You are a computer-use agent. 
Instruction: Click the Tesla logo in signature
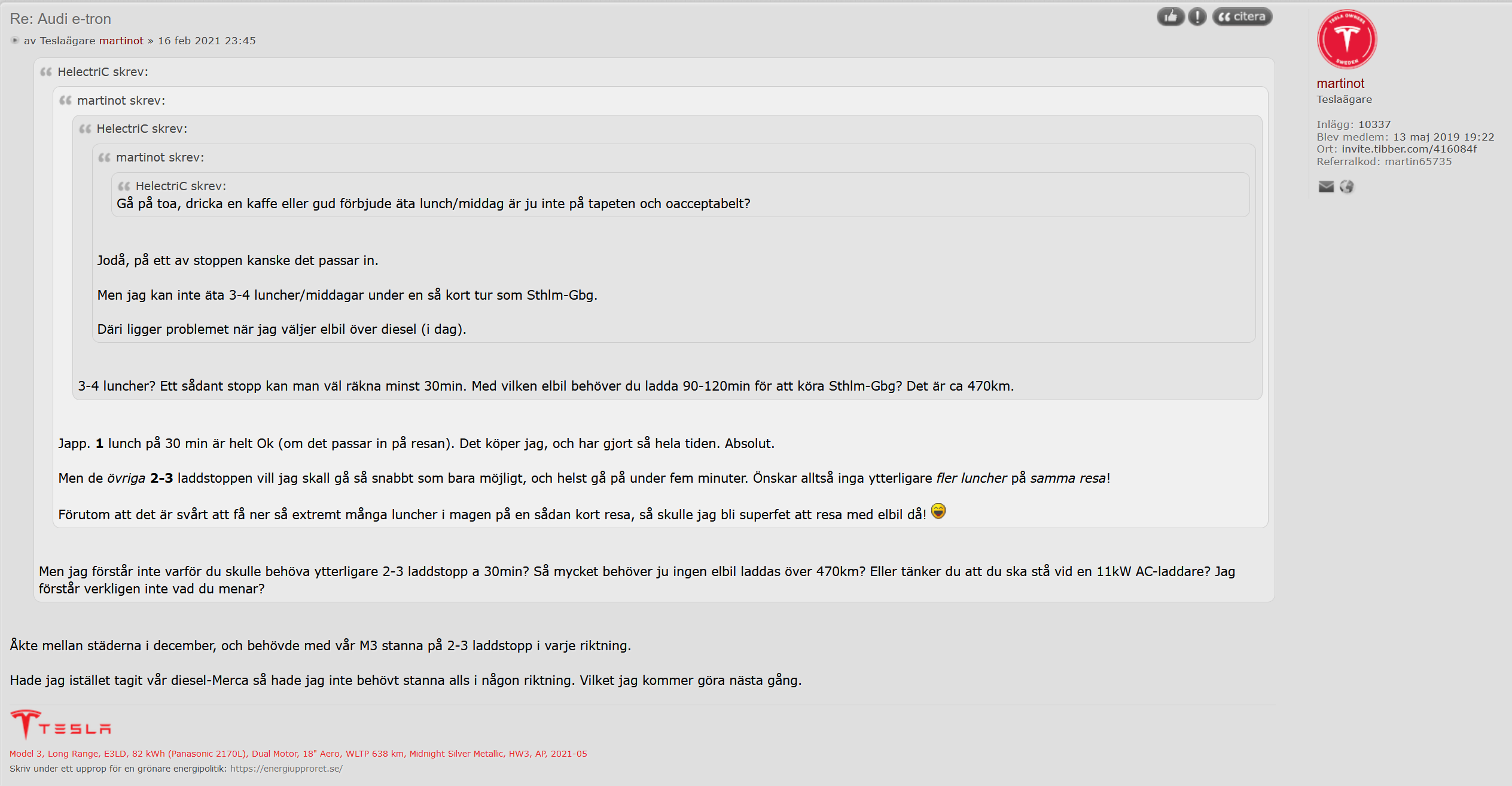60,724
